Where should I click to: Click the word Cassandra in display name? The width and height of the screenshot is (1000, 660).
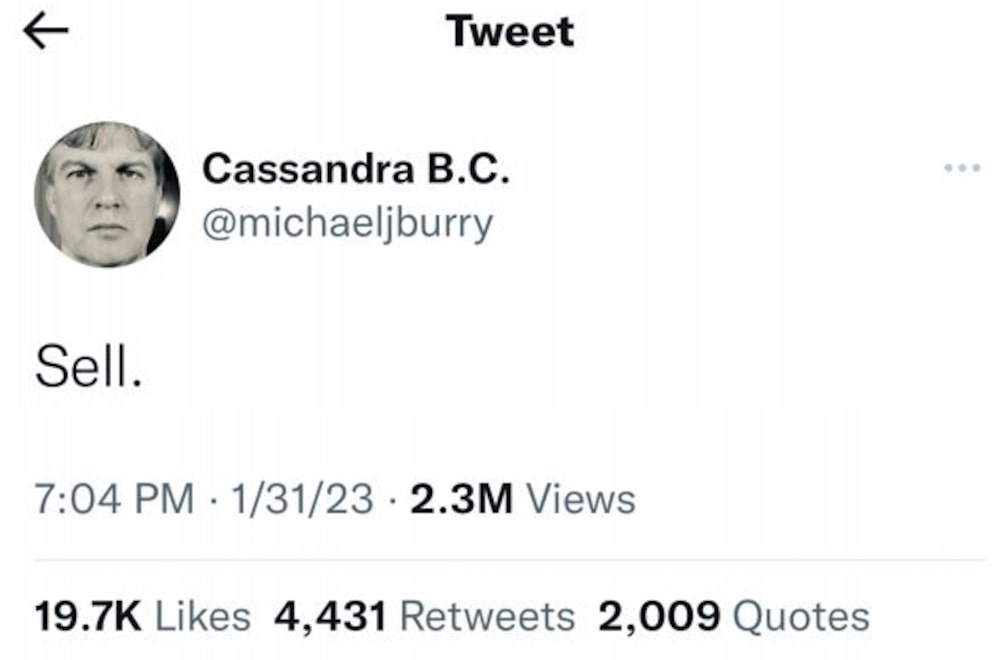click(x=307, y=171)
